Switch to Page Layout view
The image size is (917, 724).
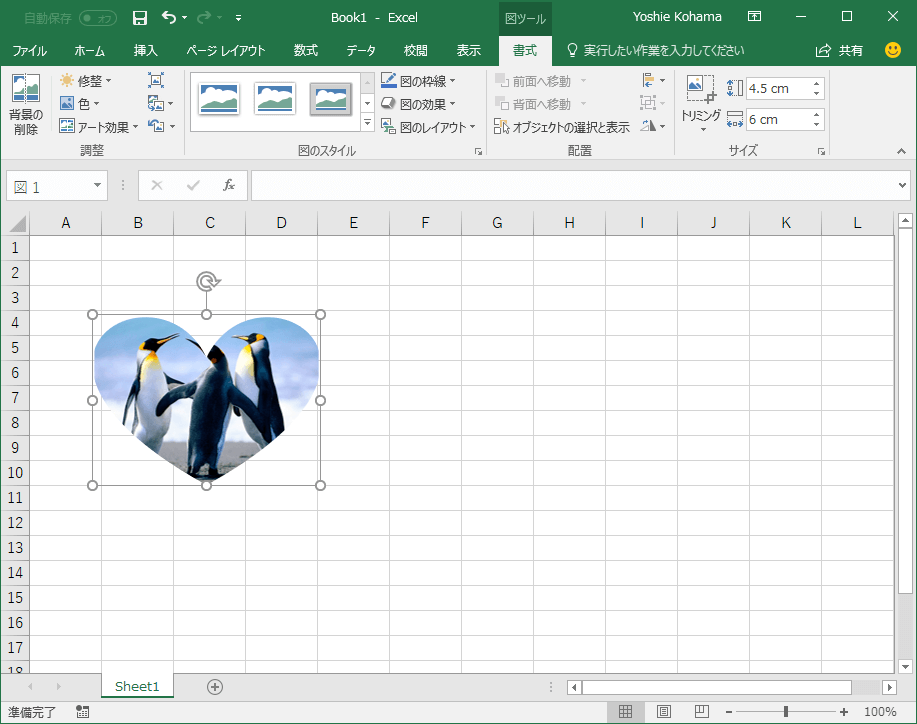pos(663,712)
